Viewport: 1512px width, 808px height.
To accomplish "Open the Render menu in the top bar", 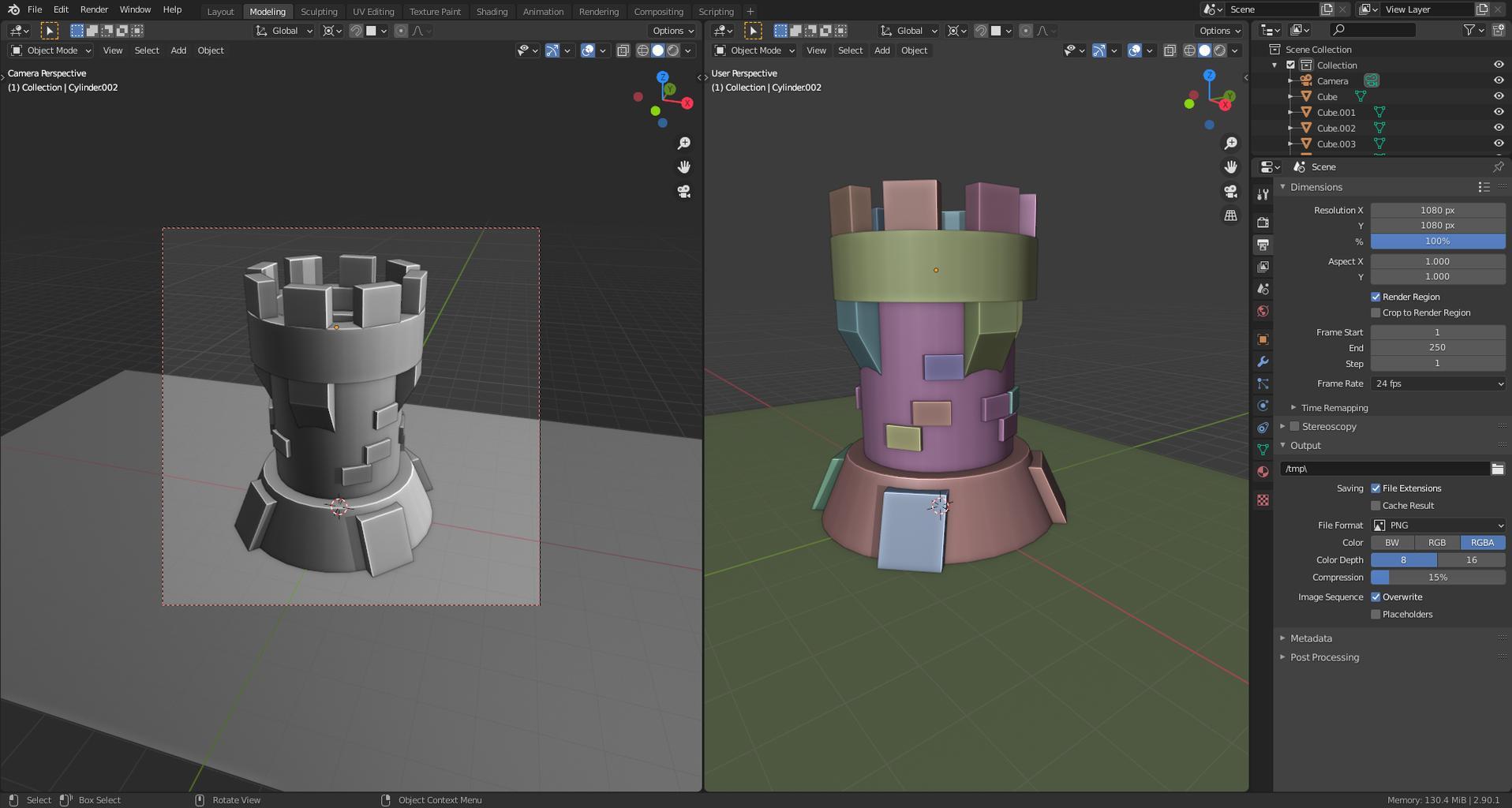I will [x=93, y=9].
